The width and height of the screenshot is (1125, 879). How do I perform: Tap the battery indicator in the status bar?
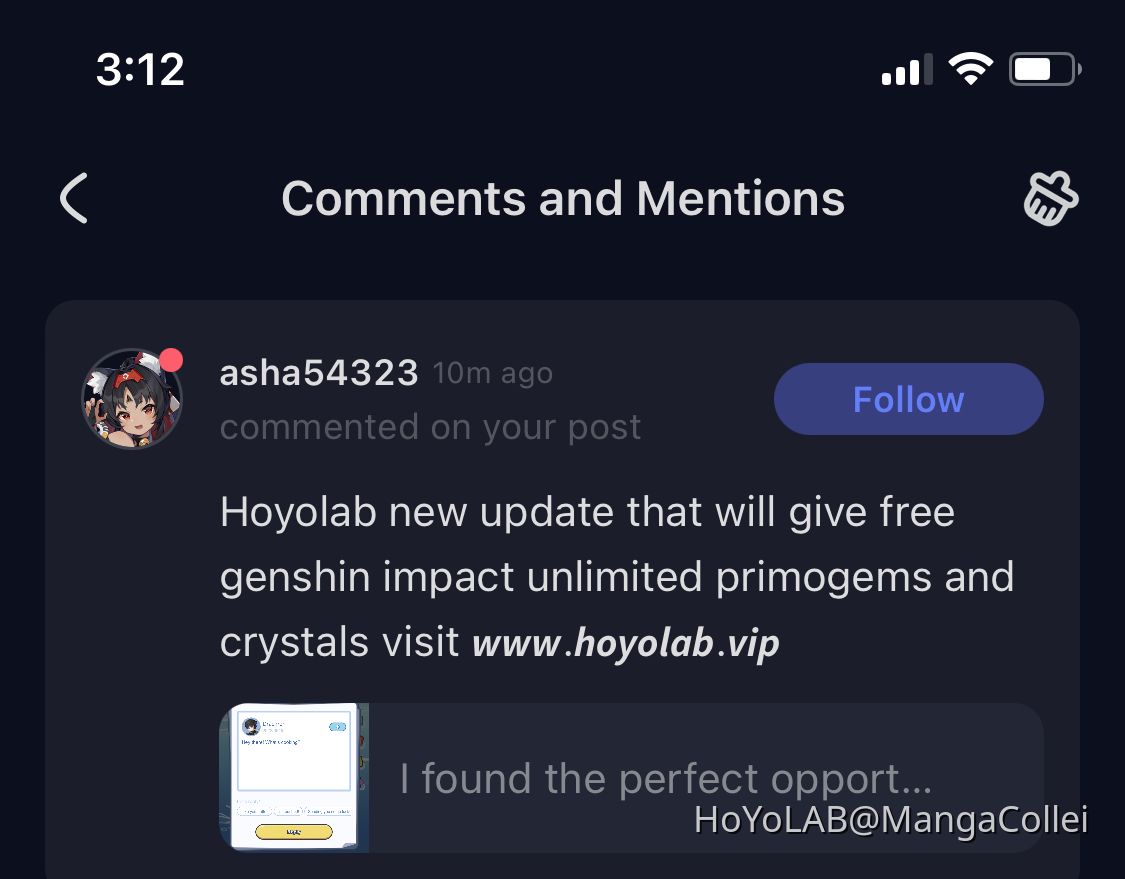(x=1038, y=68)
